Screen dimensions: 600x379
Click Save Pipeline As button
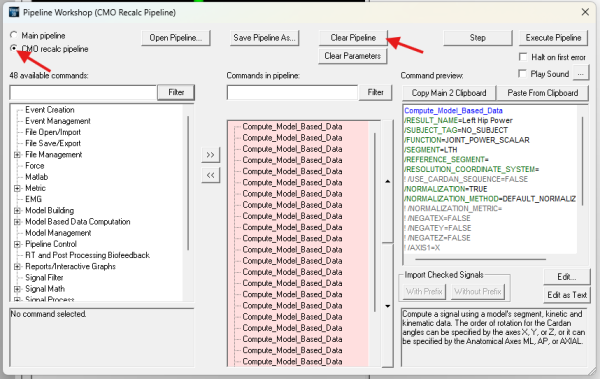click(x=264, y=38)
